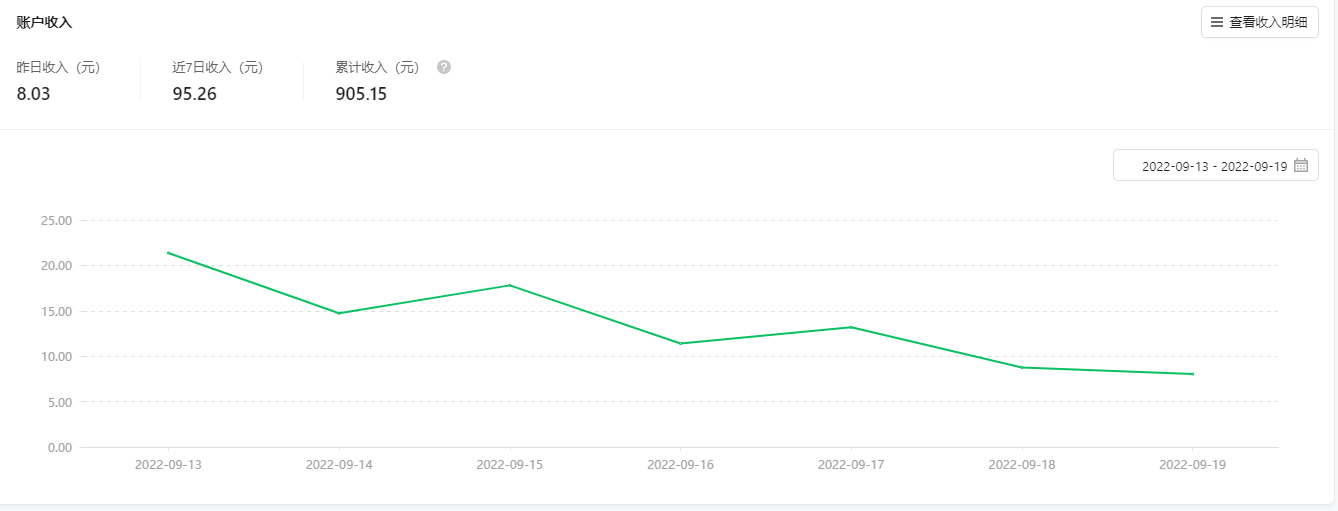Open the 2022-09-13 - 2022-09-19 date picker

(x=1214, y=166)
